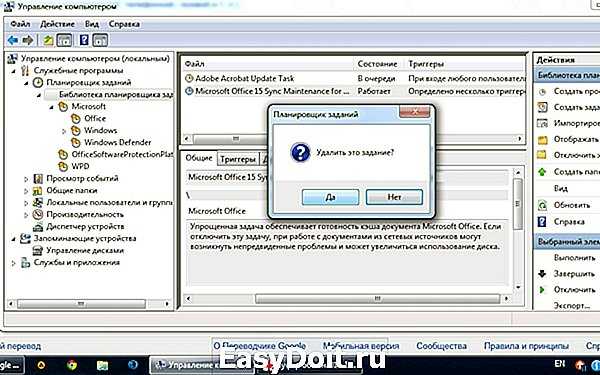
Task: Open Chrome from the taskbar
Action: (72, 365)
